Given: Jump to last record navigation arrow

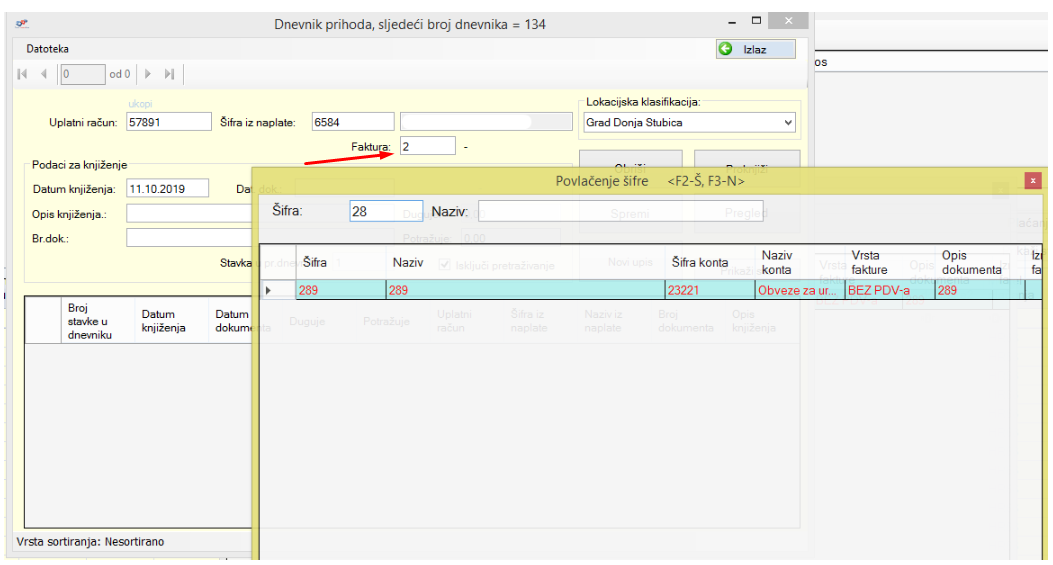Looking at the screenshot, I should (169, 74).
